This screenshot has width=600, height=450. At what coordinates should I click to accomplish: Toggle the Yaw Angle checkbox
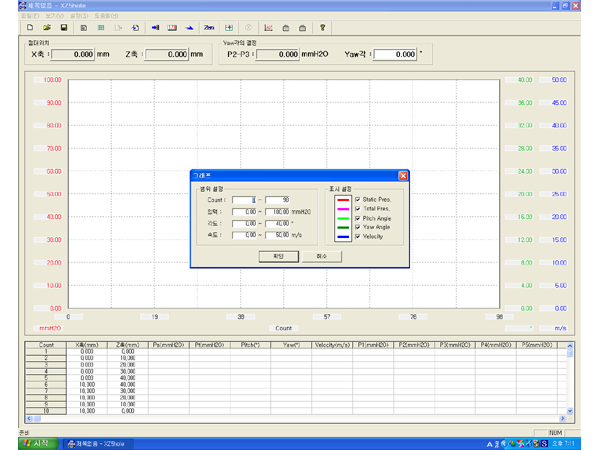(x=357, y=227)
